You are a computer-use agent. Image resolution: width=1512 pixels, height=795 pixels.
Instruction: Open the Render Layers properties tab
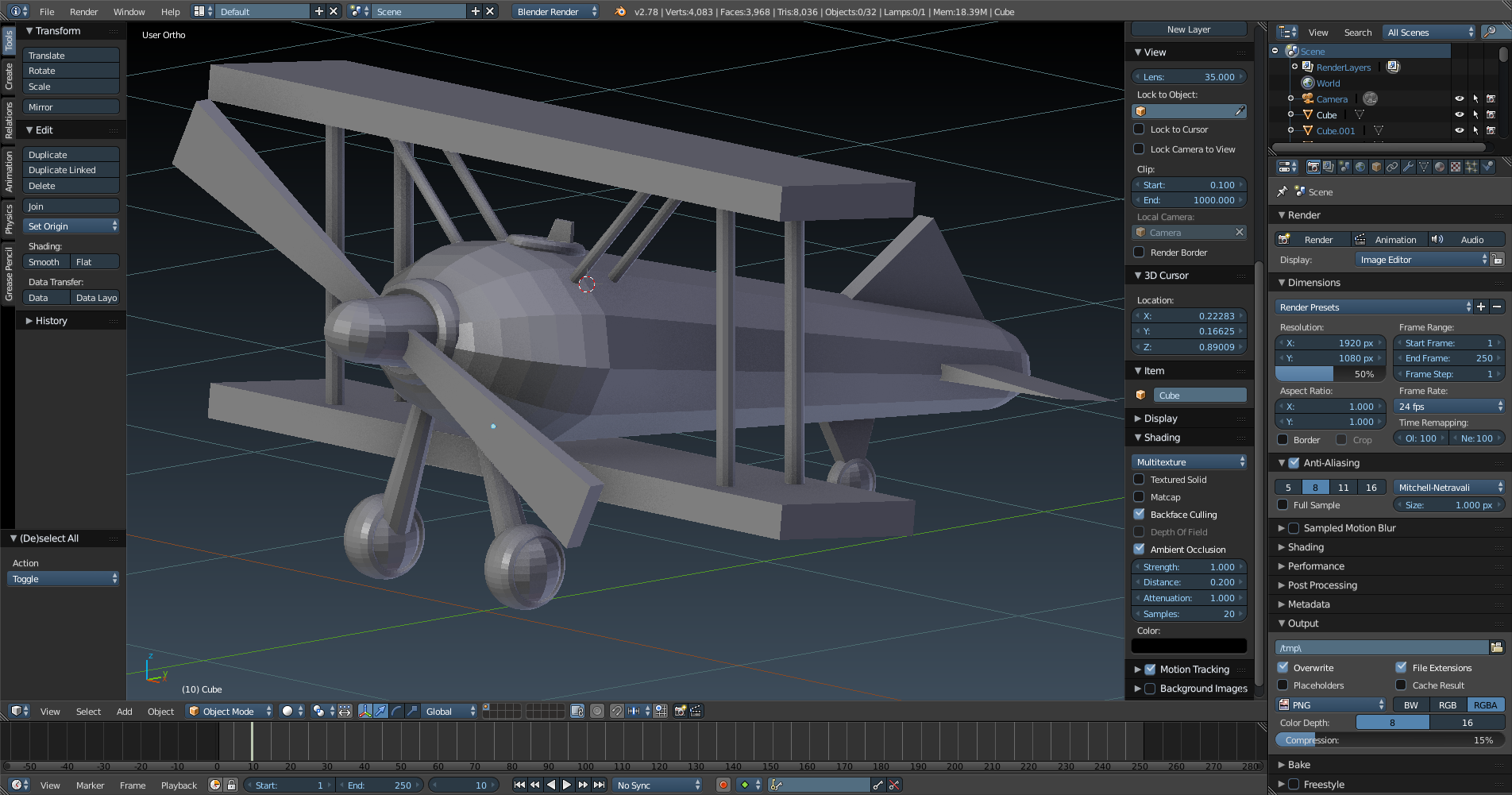click(x=1329, y=167)
